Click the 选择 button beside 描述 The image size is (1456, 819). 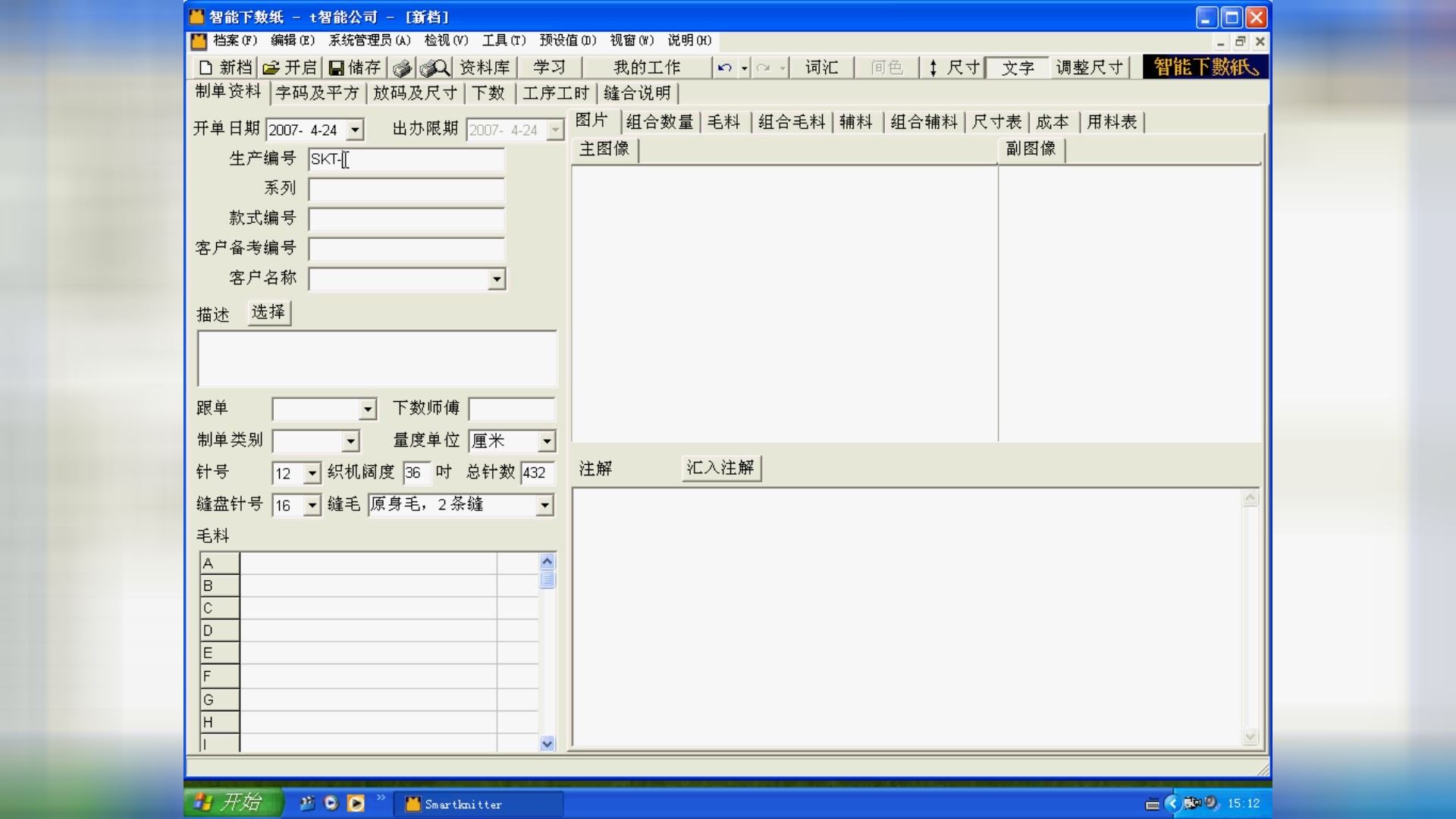[x=268, y=312]
